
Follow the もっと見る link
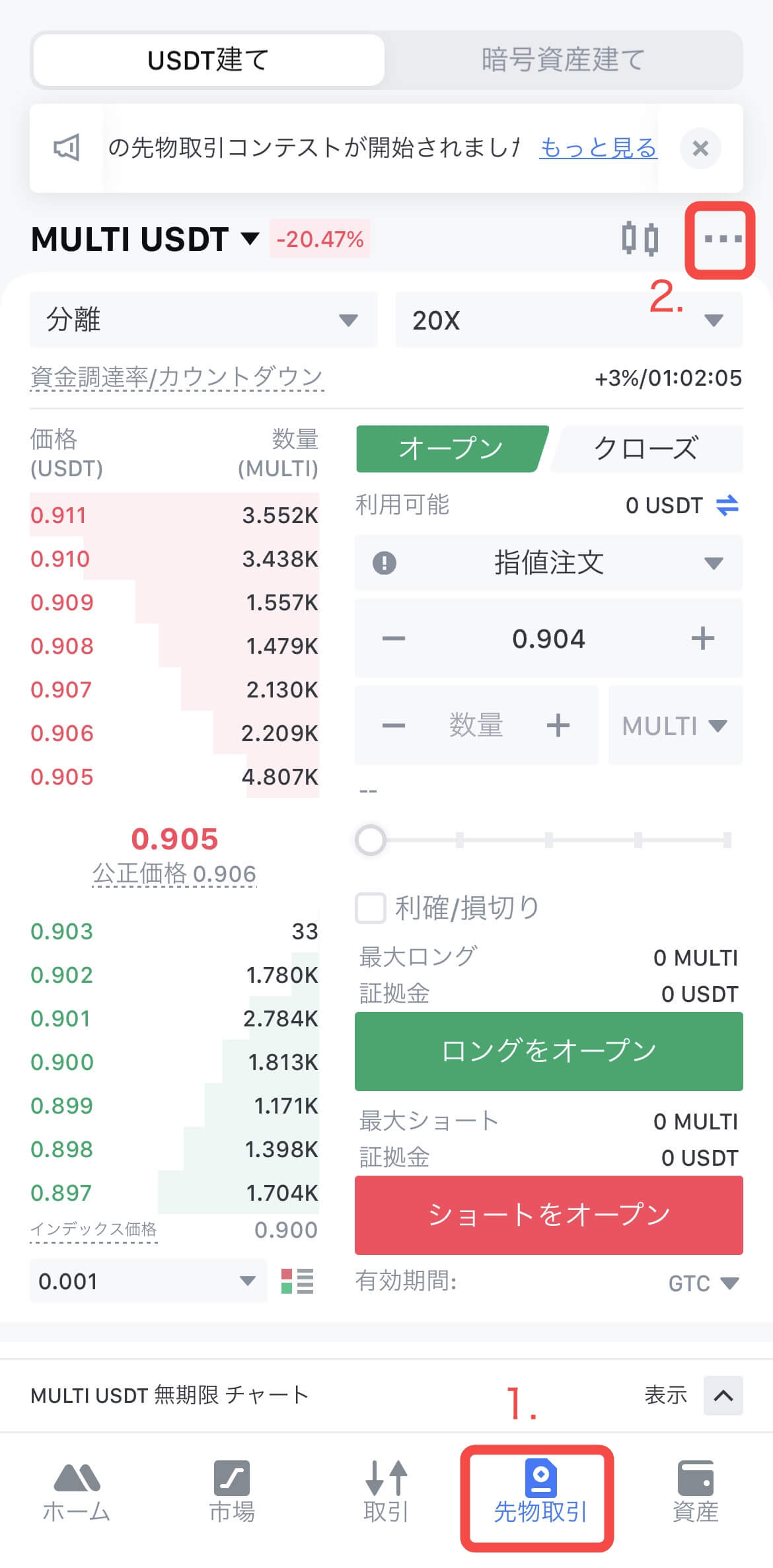coord(598,148)
